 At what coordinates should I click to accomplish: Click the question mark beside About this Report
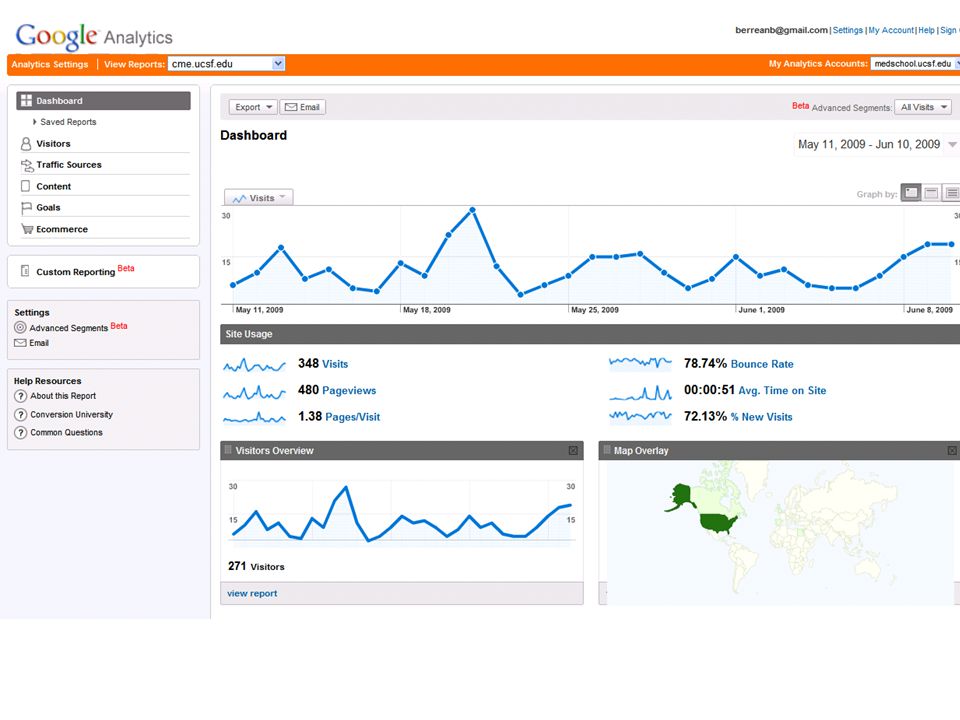click(x=21, y=396)
